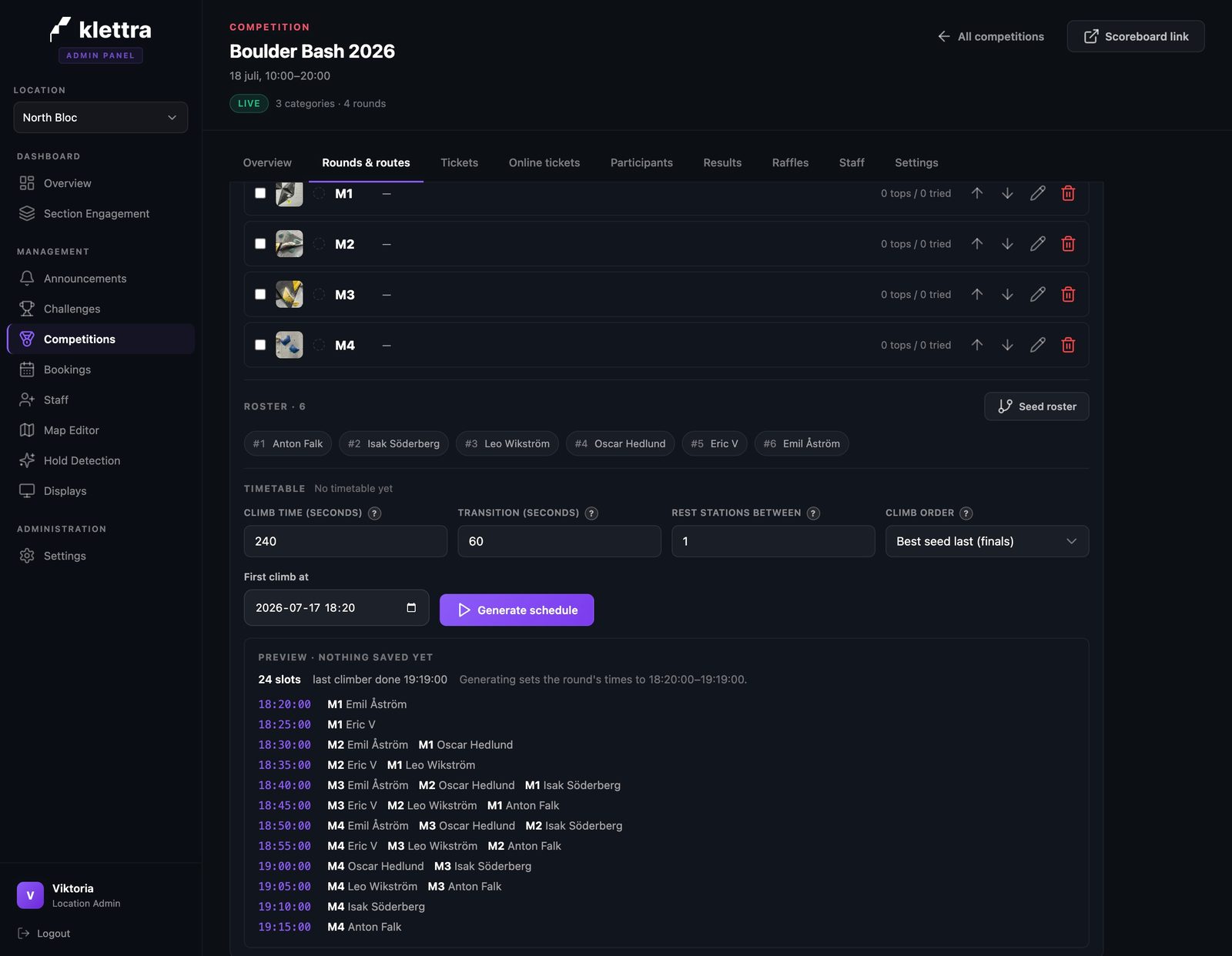Move route M2 up with arrow icon

point(976,244)
